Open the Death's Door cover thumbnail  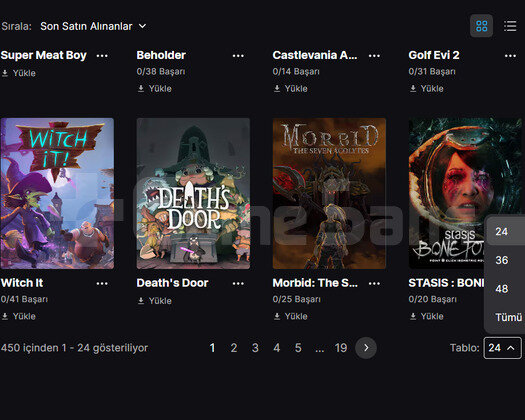pos(193,193)
